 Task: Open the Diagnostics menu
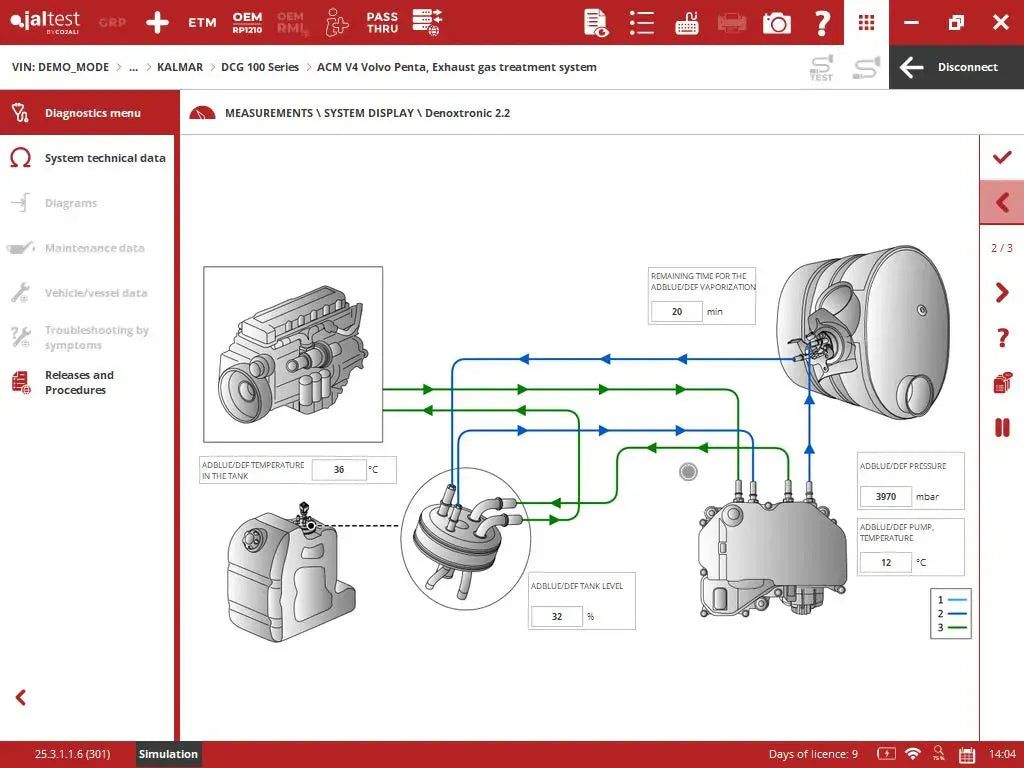92,113
